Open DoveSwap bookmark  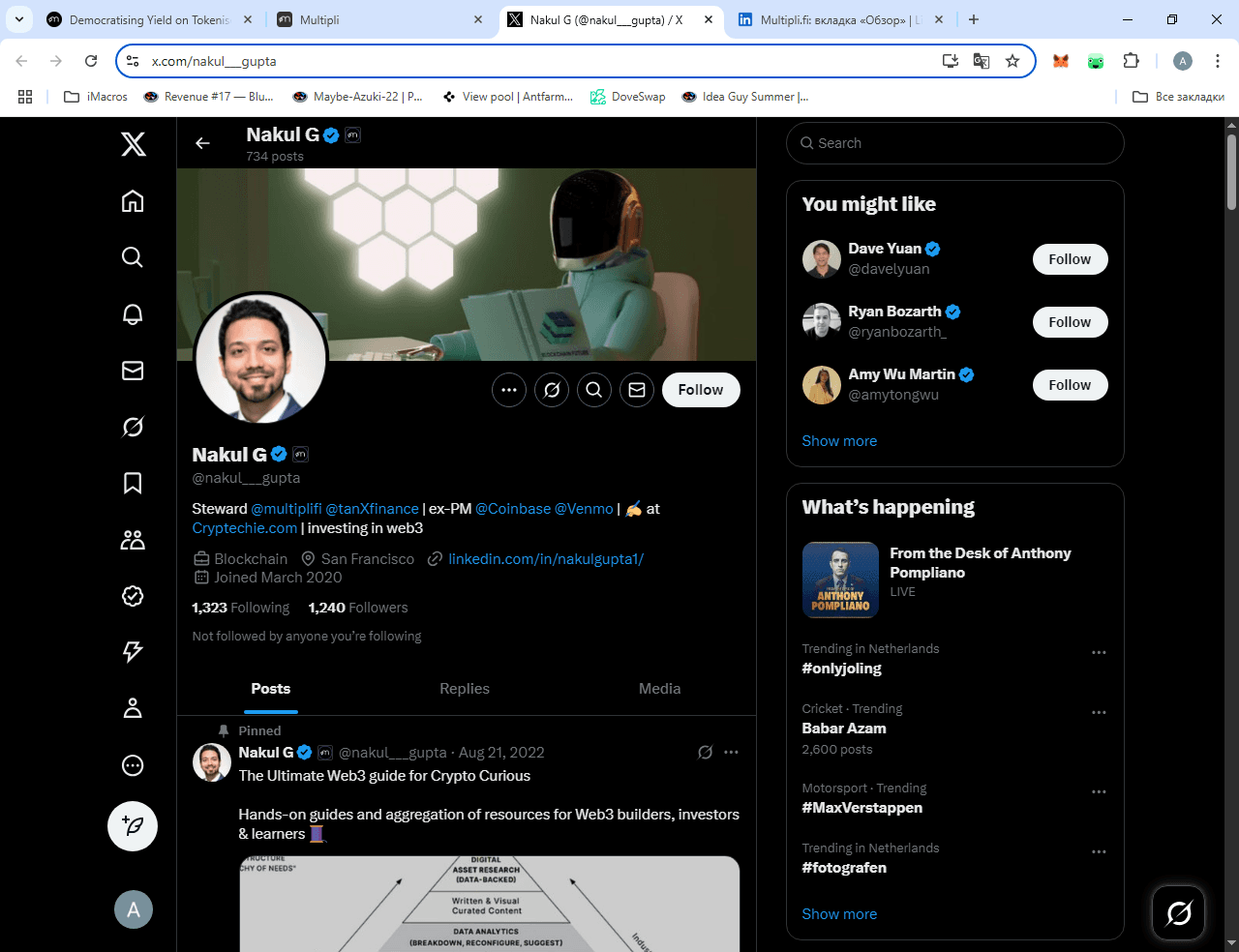coord(627,97)
